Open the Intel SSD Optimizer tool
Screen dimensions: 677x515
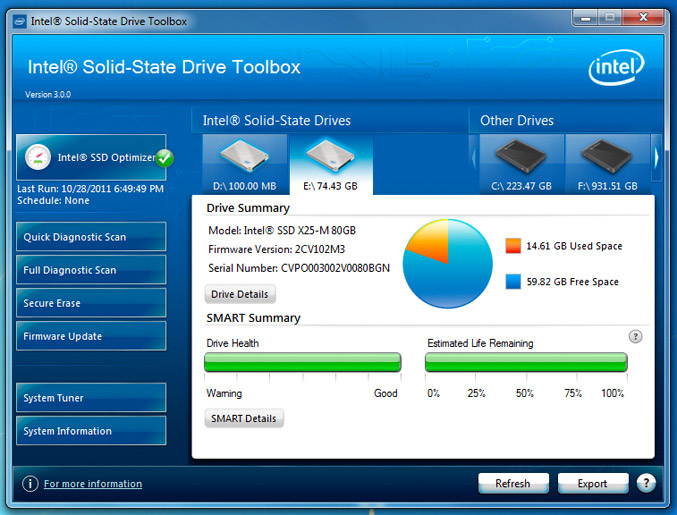[x=91, y=157]
